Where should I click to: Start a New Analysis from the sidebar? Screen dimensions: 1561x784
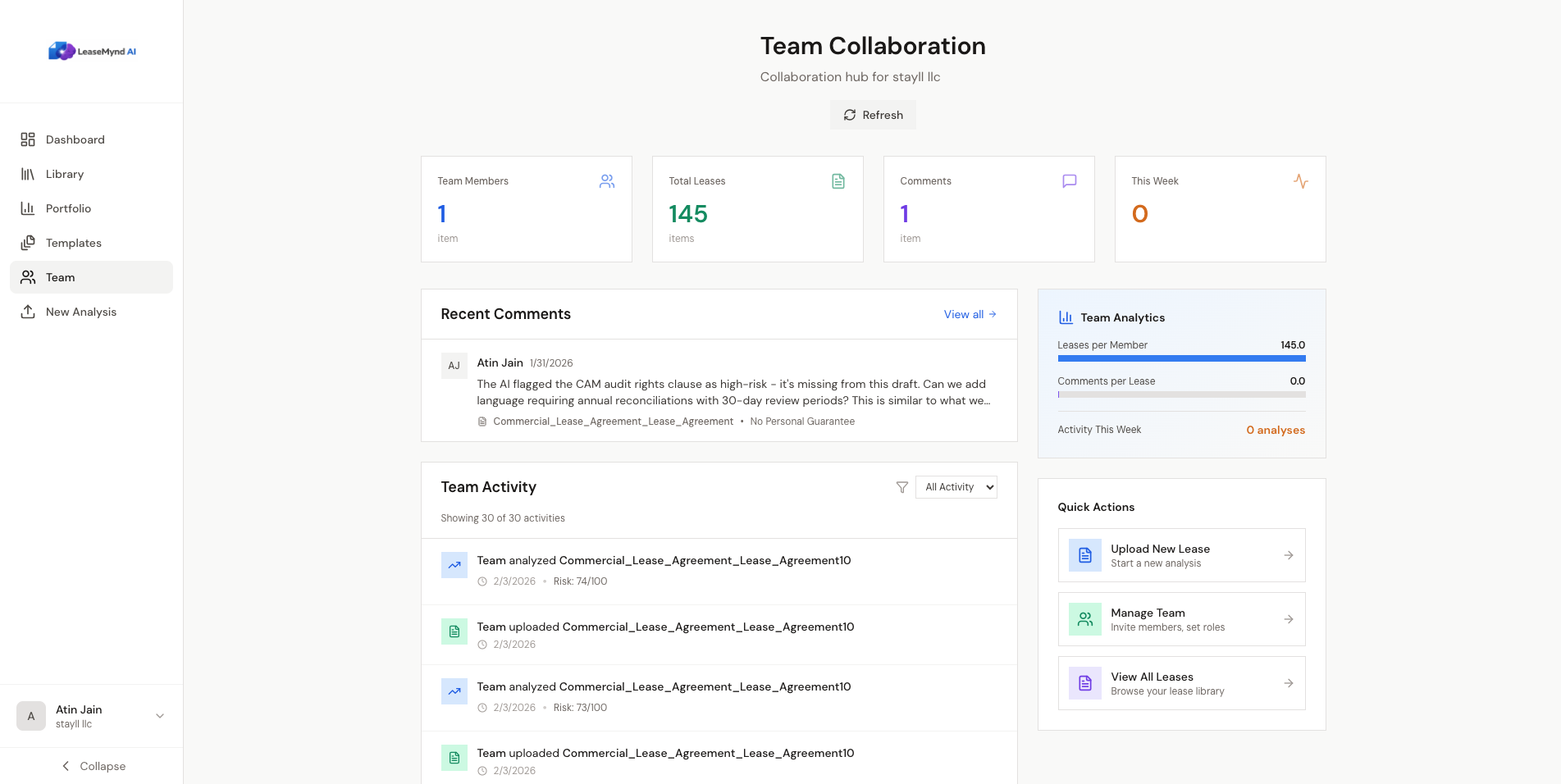click(81, 312)
